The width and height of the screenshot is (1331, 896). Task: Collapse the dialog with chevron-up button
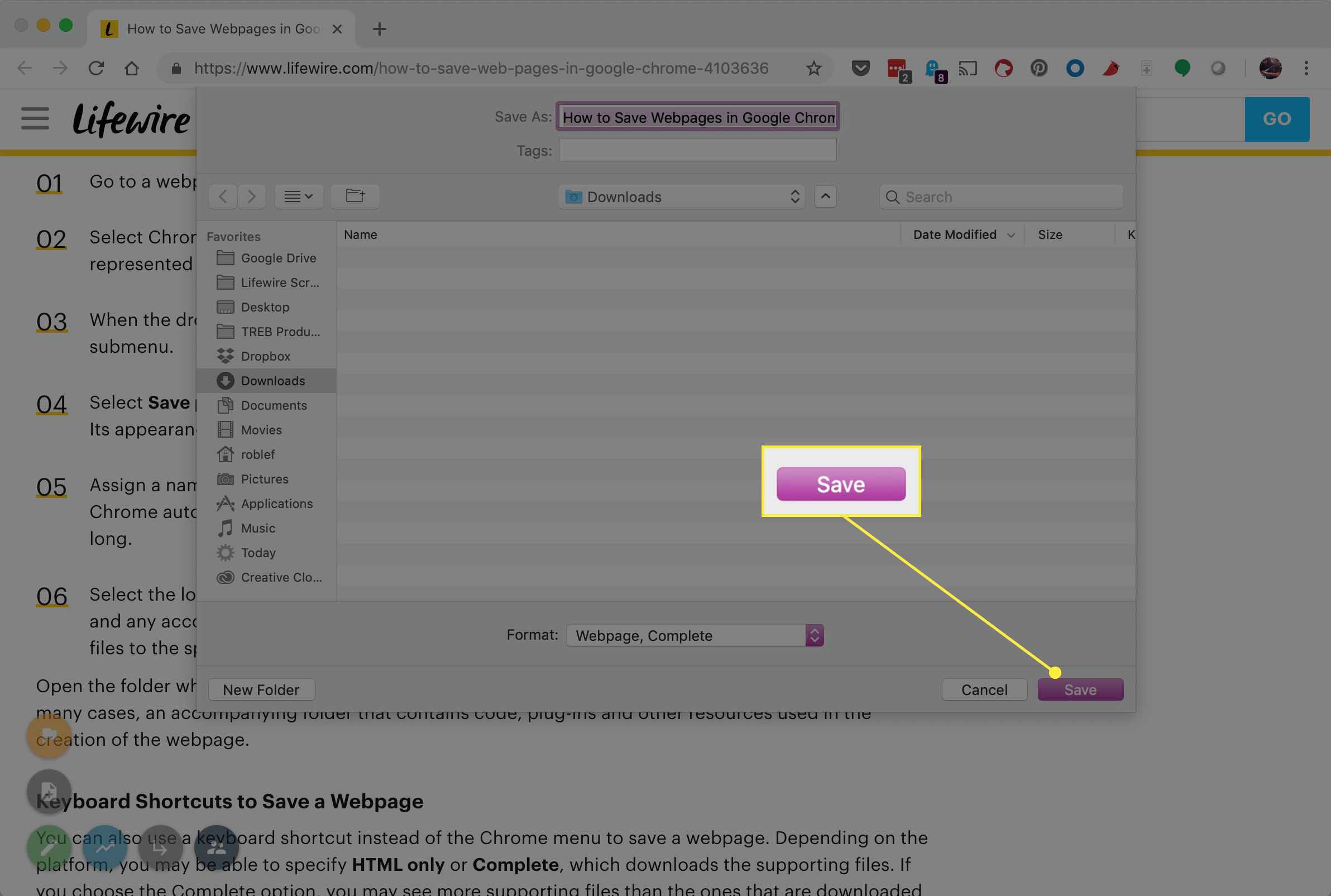point(825,196)
